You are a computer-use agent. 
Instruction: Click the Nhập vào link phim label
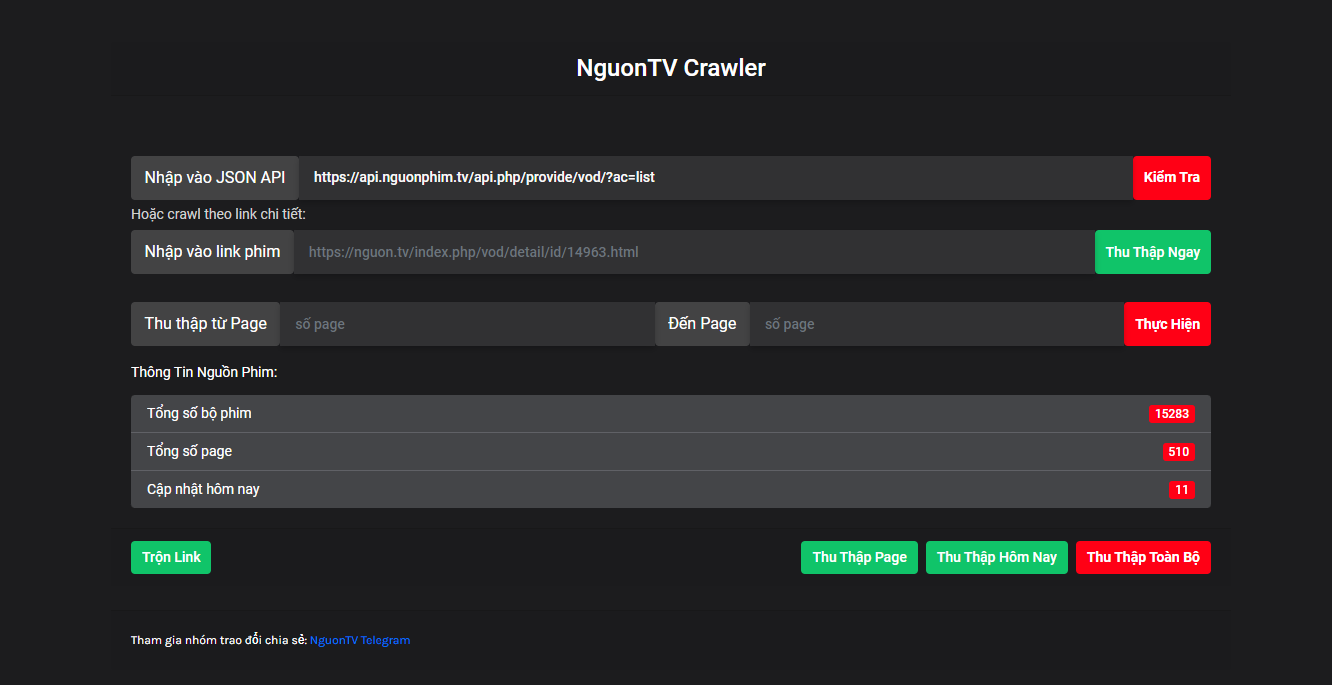tap(211, 251)
